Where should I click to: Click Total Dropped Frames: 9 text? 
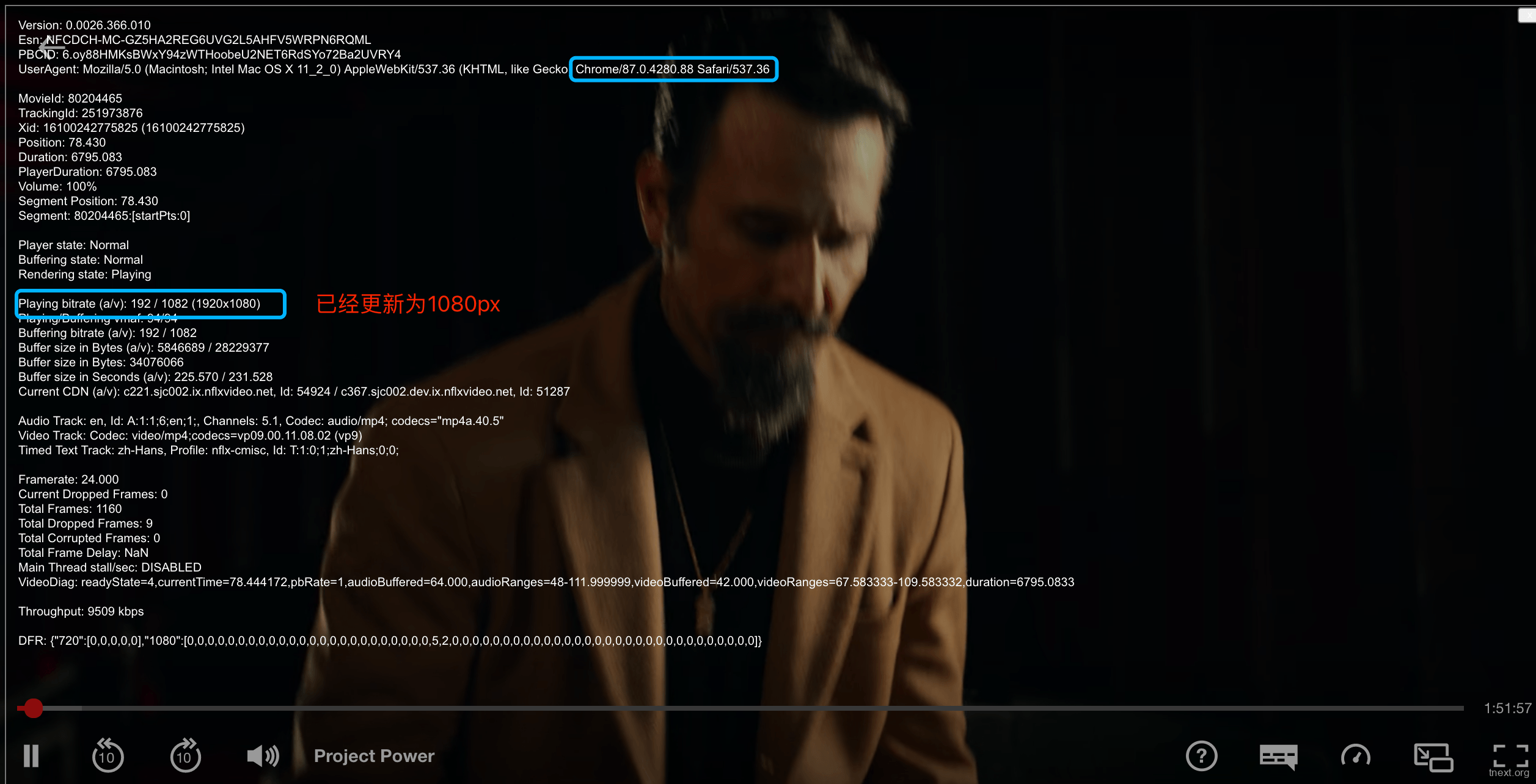point(86,523)
